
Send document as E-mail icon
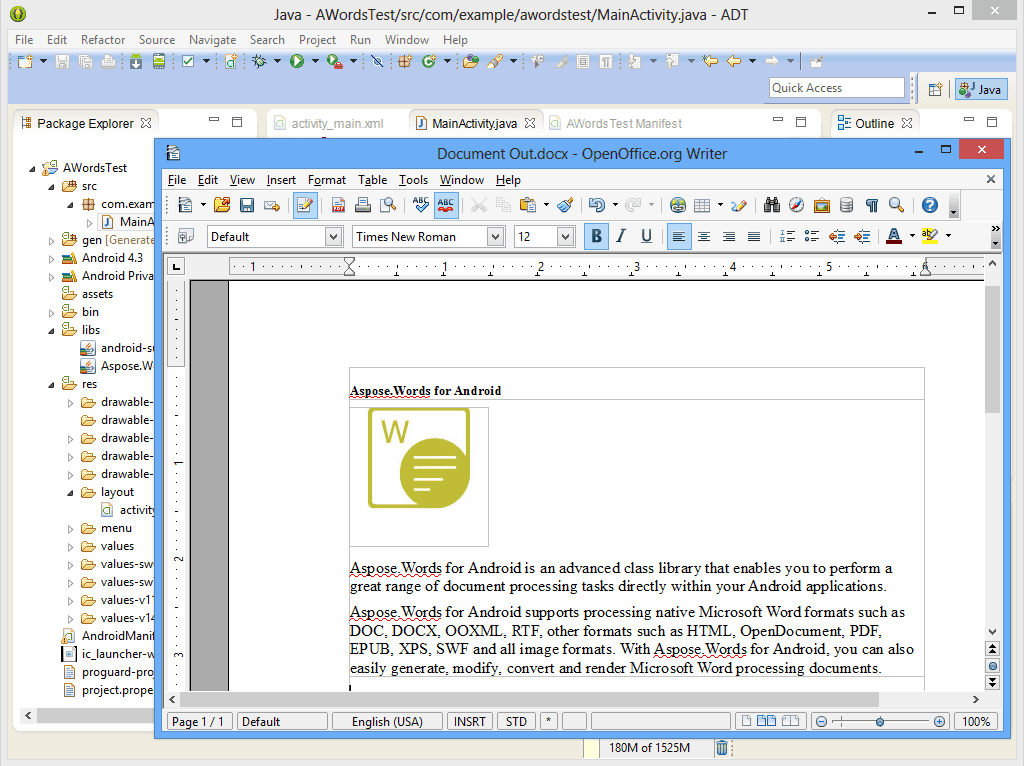pyautogui.click(x=272, y=205)
